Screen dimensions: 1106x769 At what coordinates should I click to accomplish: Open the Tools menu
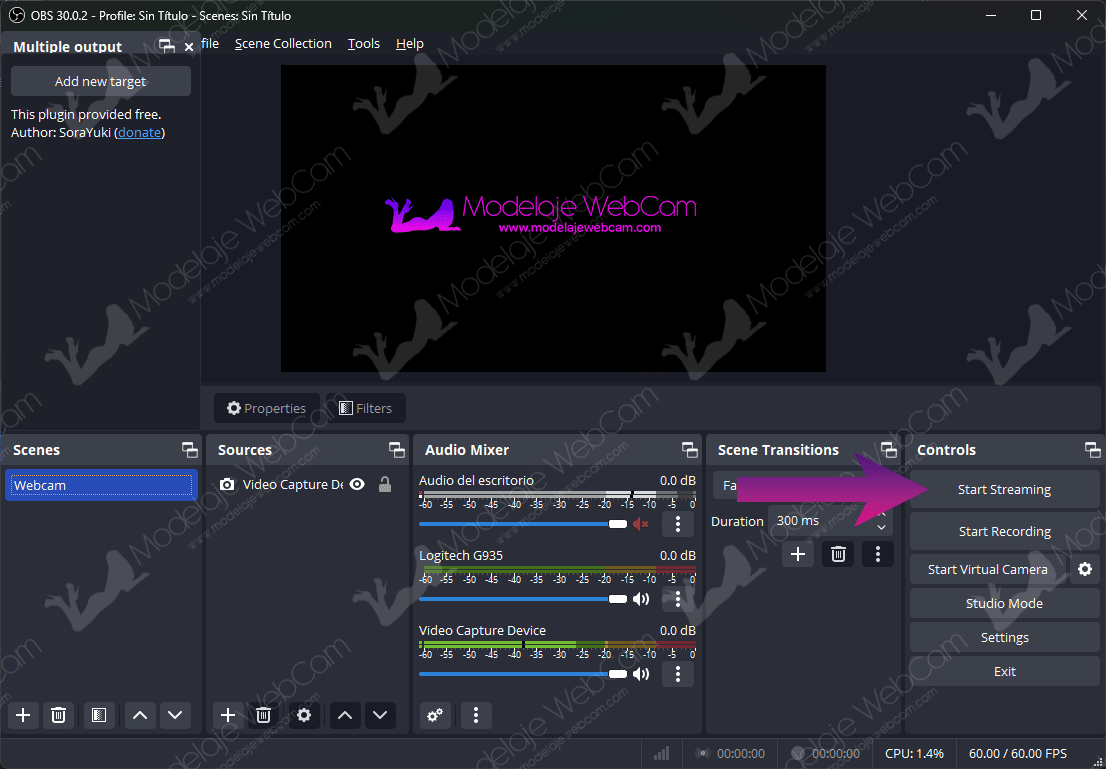coord(363,43)
